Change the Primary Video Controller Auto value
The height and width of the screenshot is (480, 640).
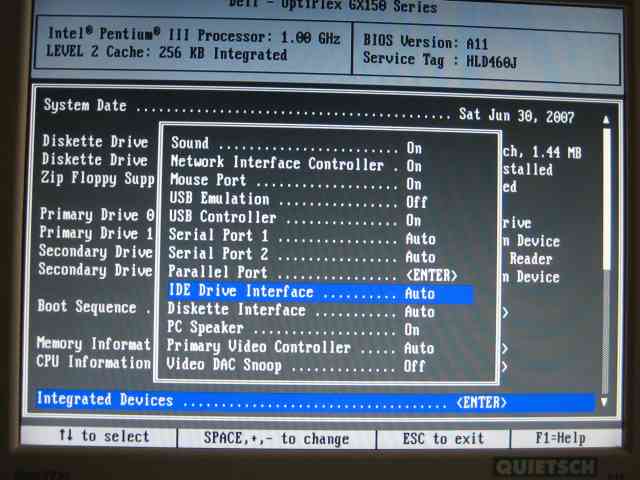click(419, 348)
